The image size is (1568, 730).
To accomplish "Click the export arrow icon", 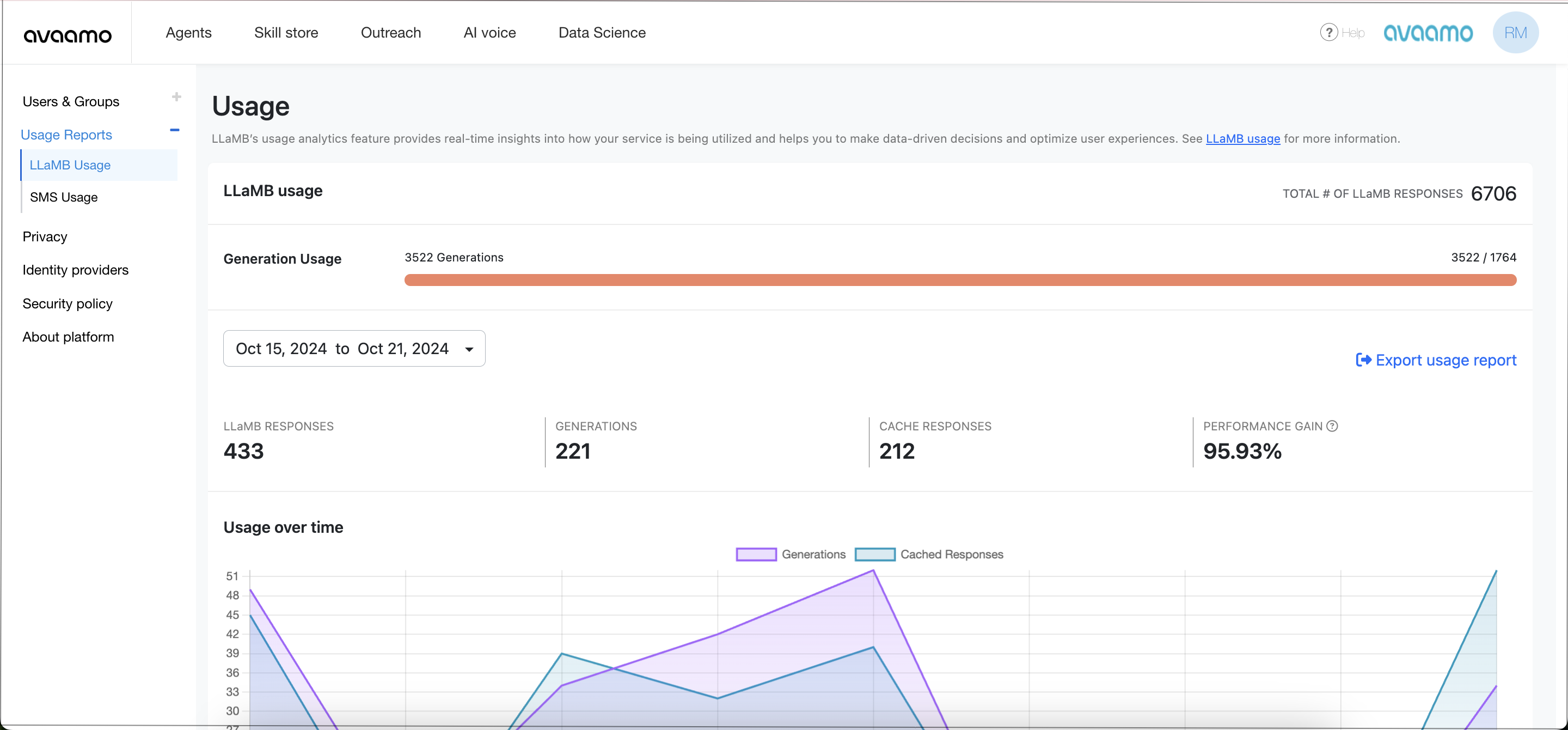I will pyautogui.click(x=1363, y=361).
